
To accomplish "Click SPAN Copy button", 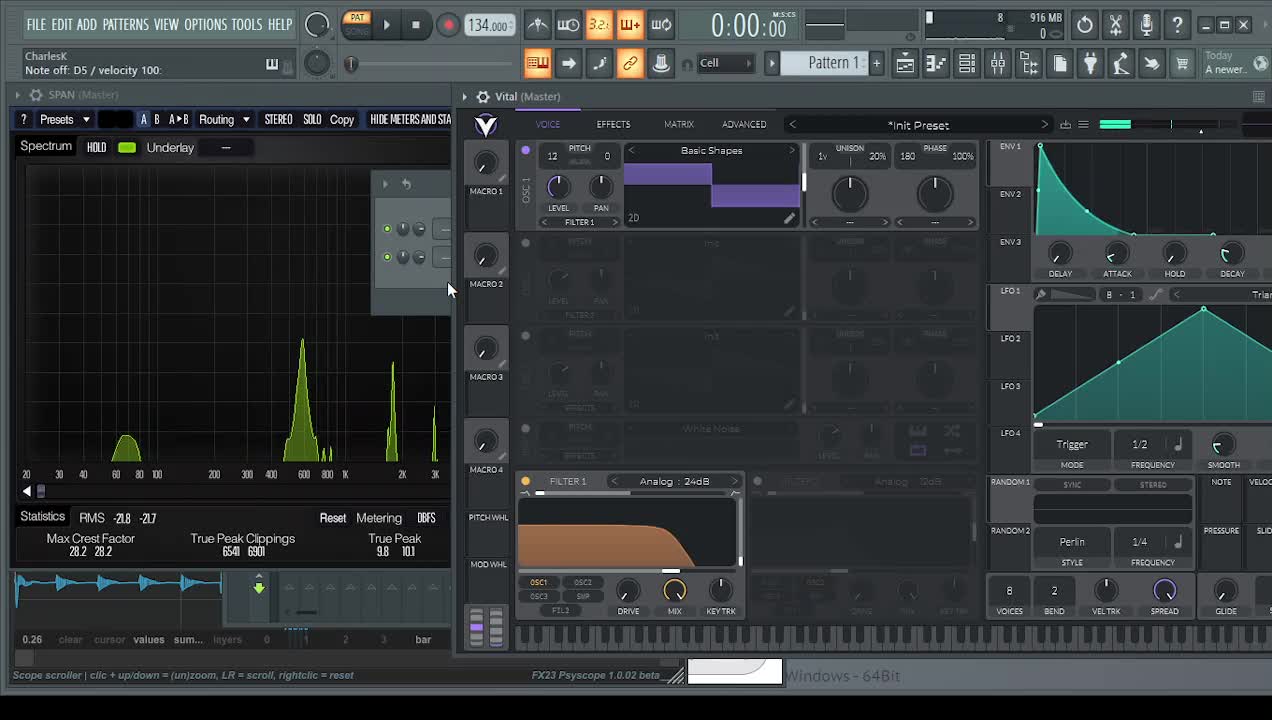I will tap(342, 119).
